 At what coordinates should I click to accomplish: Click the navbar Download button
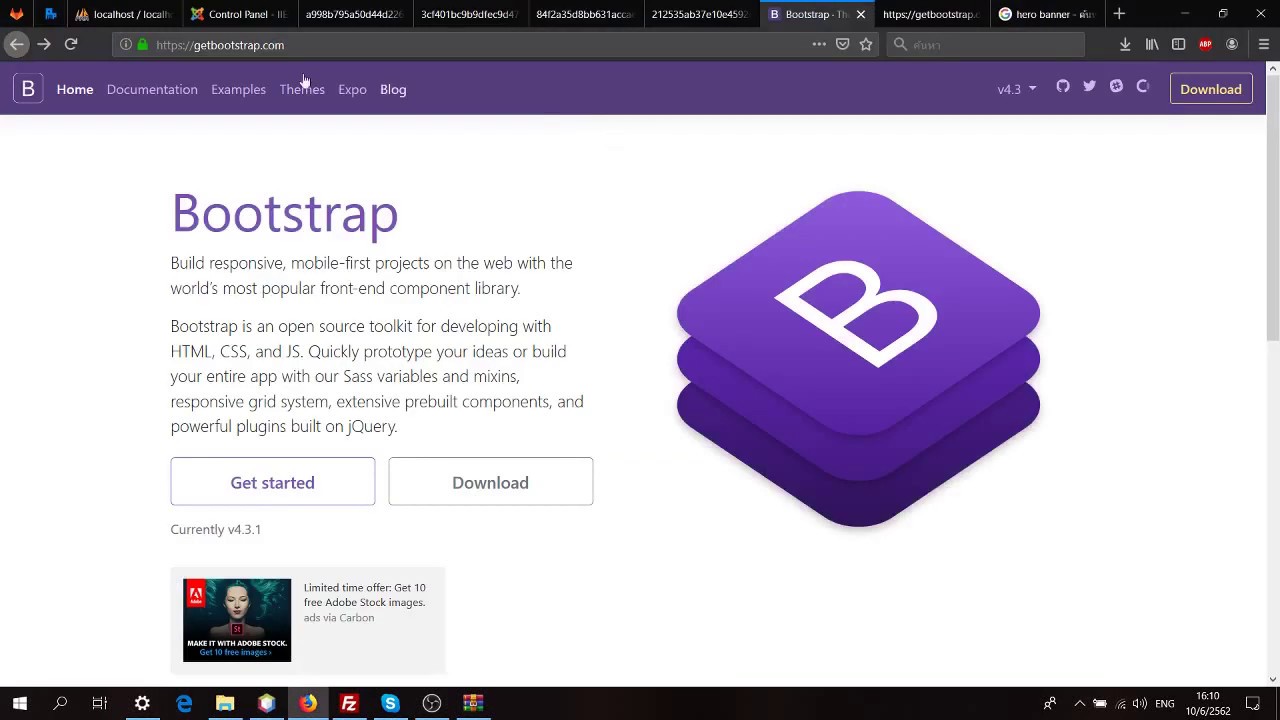click(1211, 89)
